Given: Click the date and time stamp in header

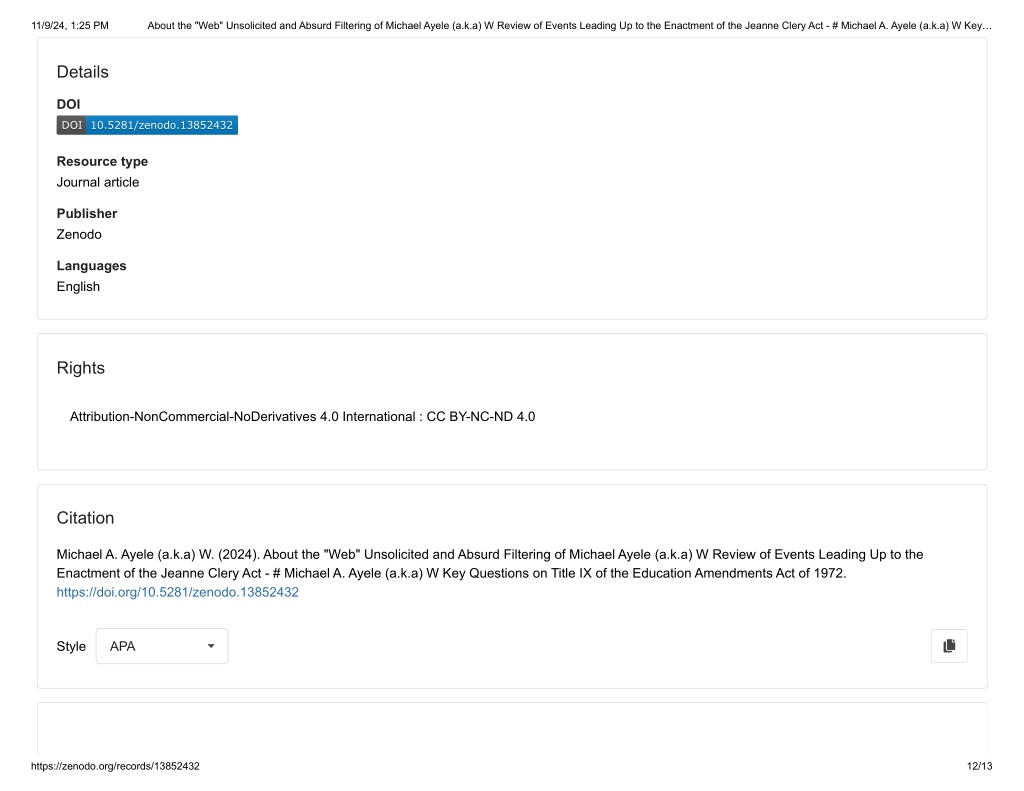Looking at the screenshot, I should coord(70,25).
